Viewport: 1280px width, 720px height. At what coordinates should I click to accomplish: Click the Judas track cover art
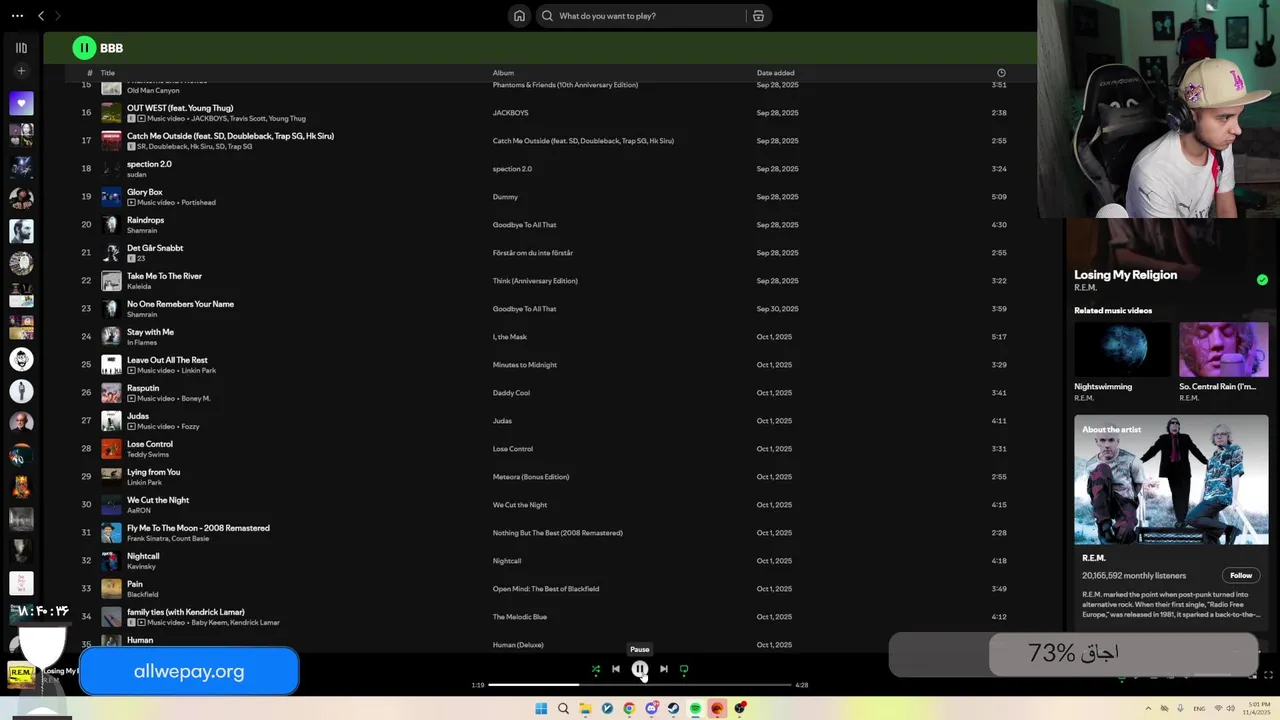click(111, 421)
